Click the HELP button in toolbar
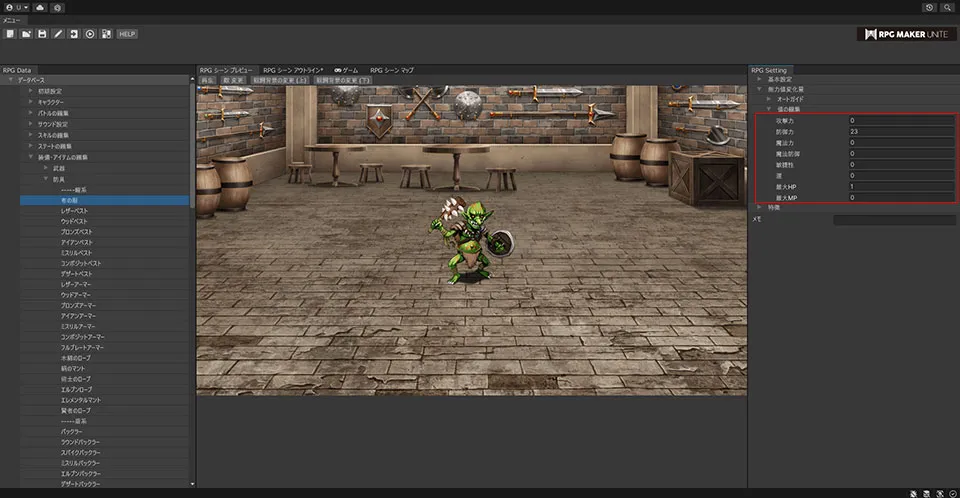Image resolution: width=960 pixels, height=498 pixels. click(127, 34)
